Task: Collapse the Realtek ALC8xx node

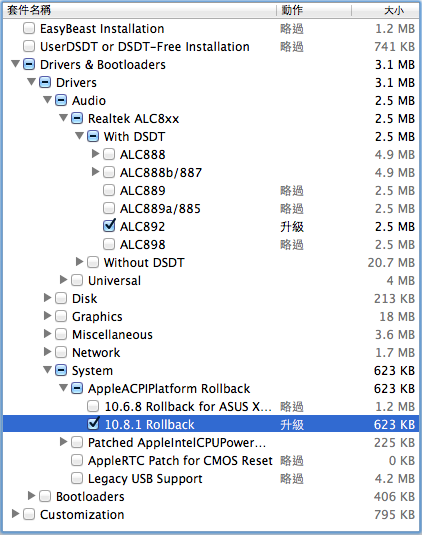Action: tap(63, 118)
